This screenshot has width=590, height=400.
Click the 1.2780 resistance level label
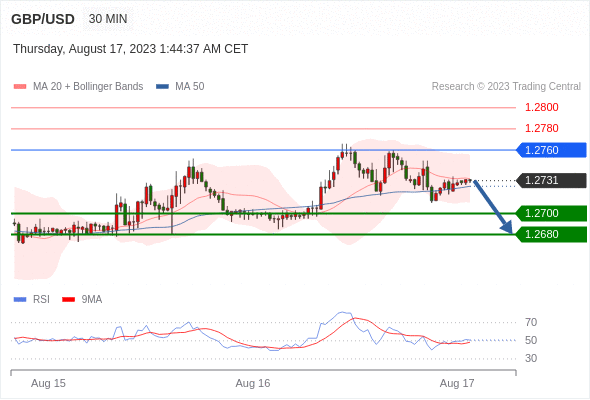tap(541, 128)
